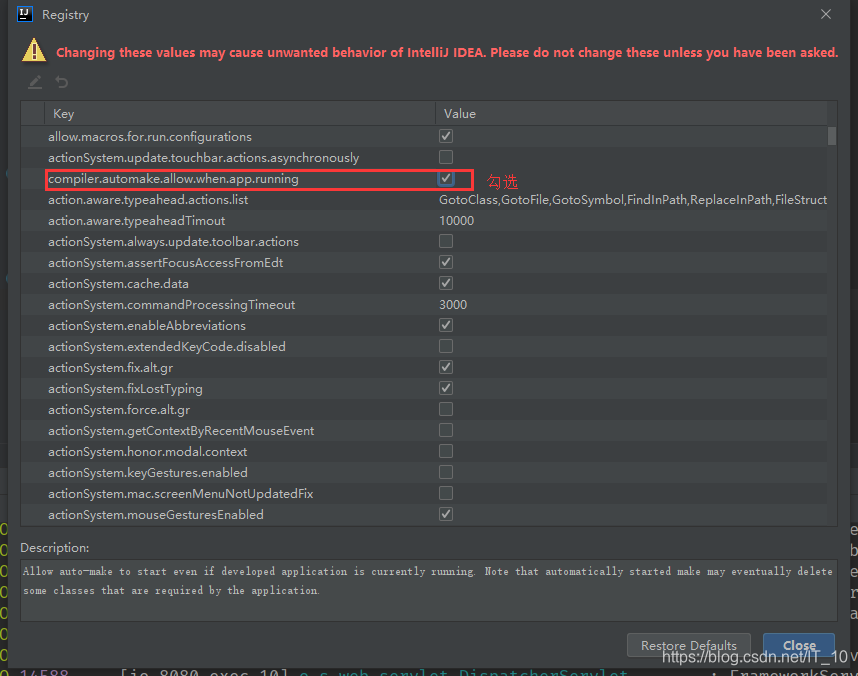Click the edit pencil icon in Registry toolbar
The image size is (858, 676).
coord(35,82)
